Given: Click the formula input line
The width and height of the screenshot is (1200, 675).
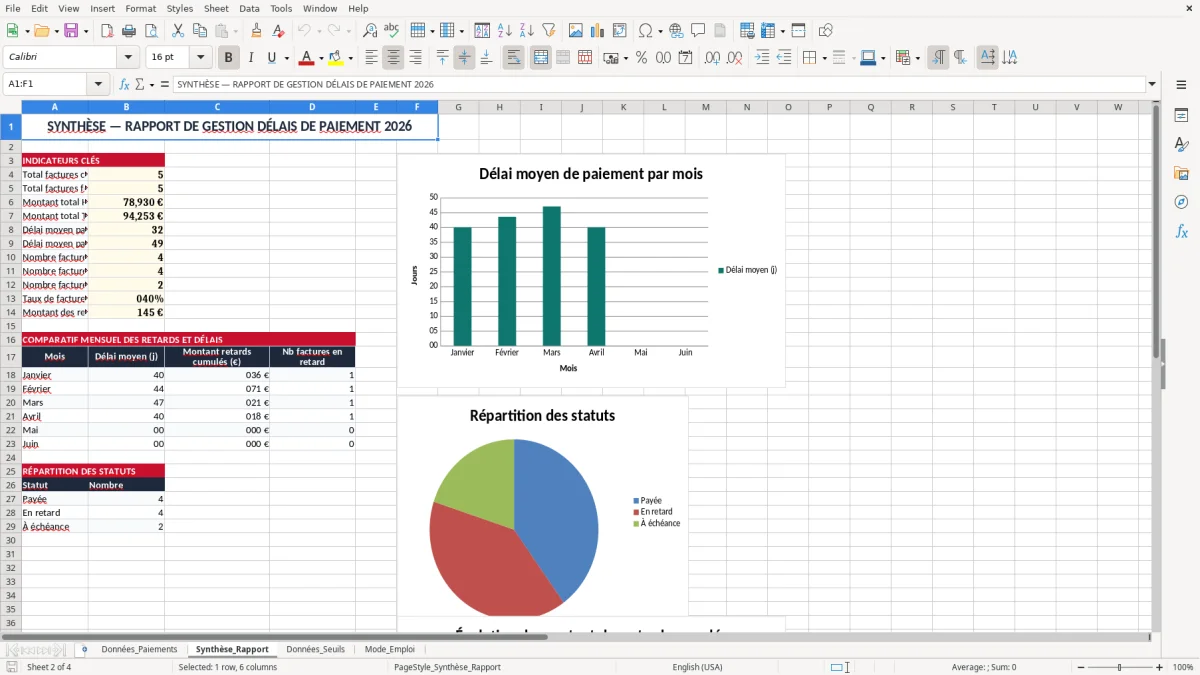Looking at the screenshot, I should (659, 85).
